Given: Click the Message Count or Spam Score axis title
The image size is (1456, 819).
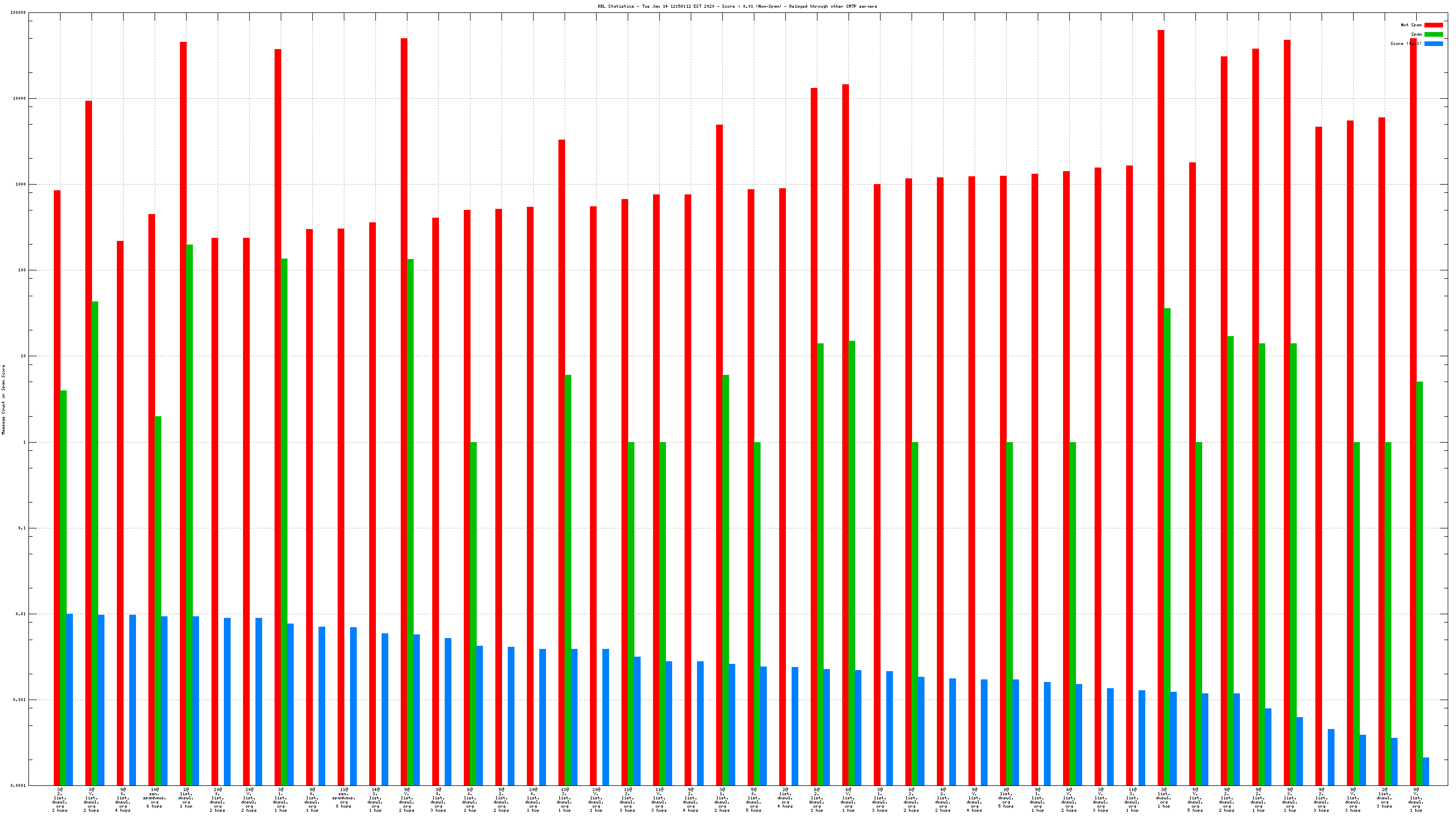Looking at the screenshot, I should pos(4,399).
